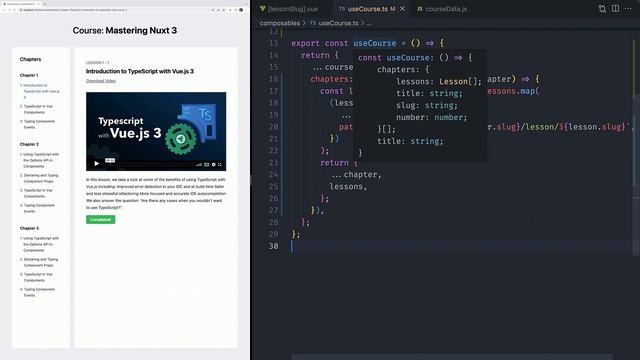Enter fullscreen on the video player
This screenshot has height=360, width=640.
(x=220, y=164)
